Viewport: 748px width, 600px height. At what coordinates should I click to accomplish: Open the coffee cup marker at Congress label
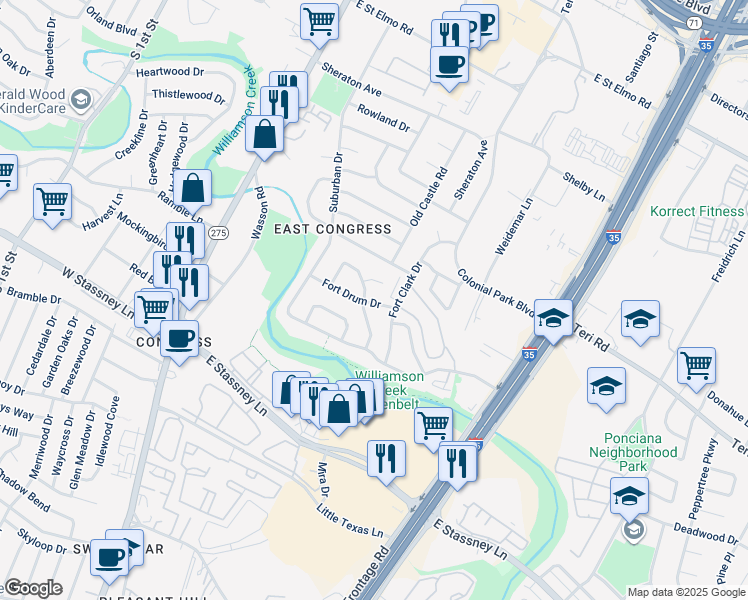(179, 339)
